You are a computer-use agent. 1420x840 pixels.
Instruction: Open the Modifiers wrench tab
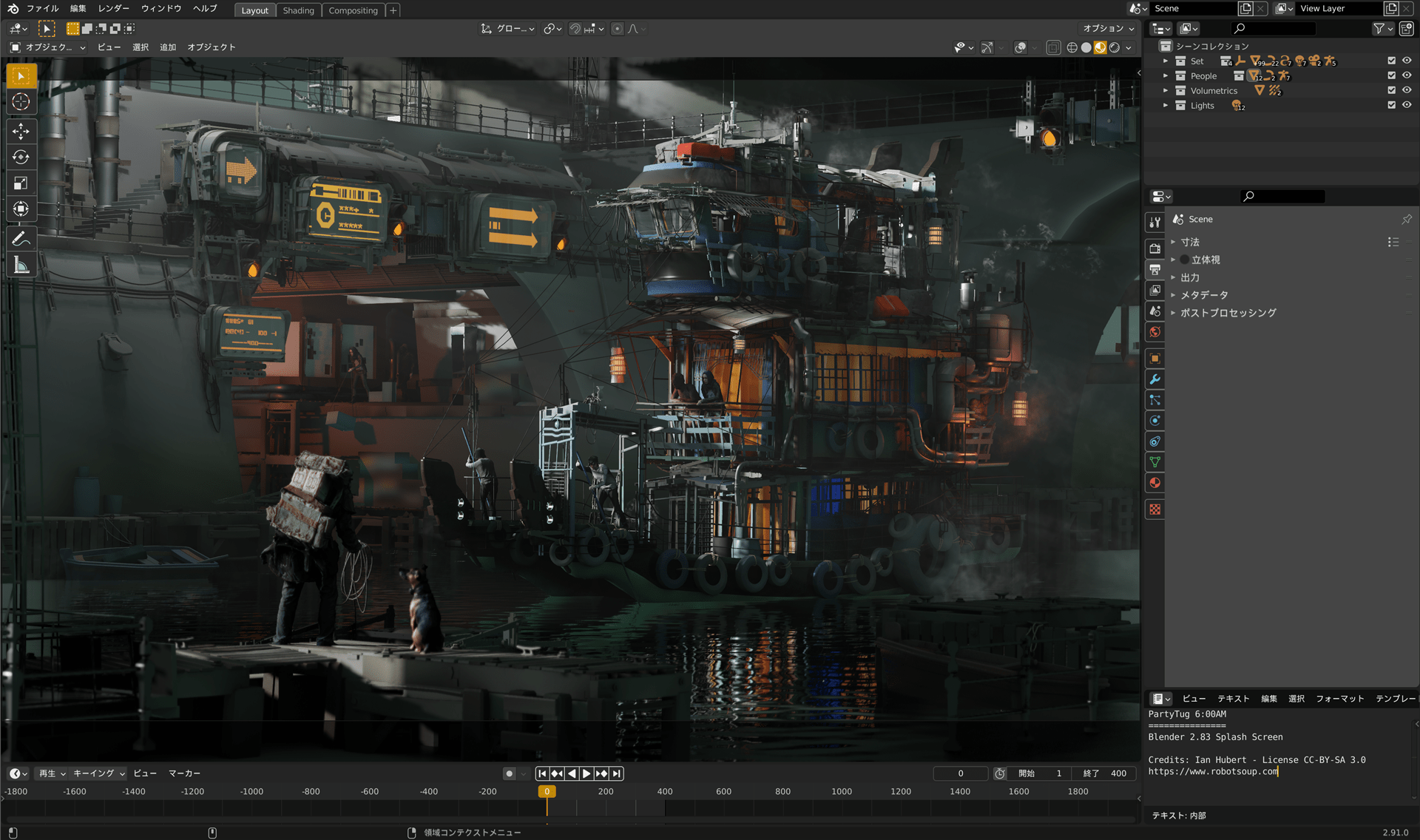click(x=1154, y=379)
